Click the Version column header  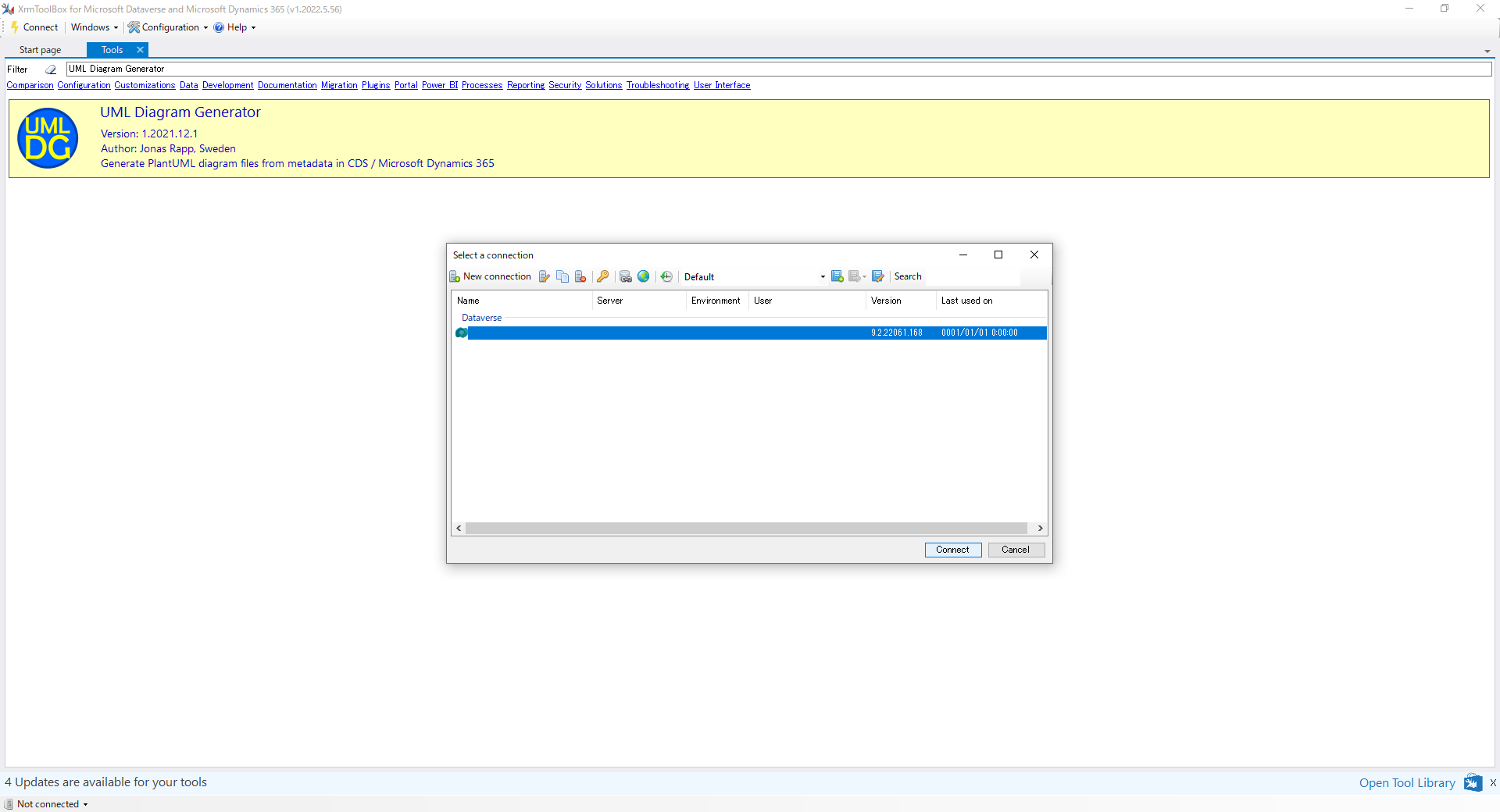(x=900, y=301)
